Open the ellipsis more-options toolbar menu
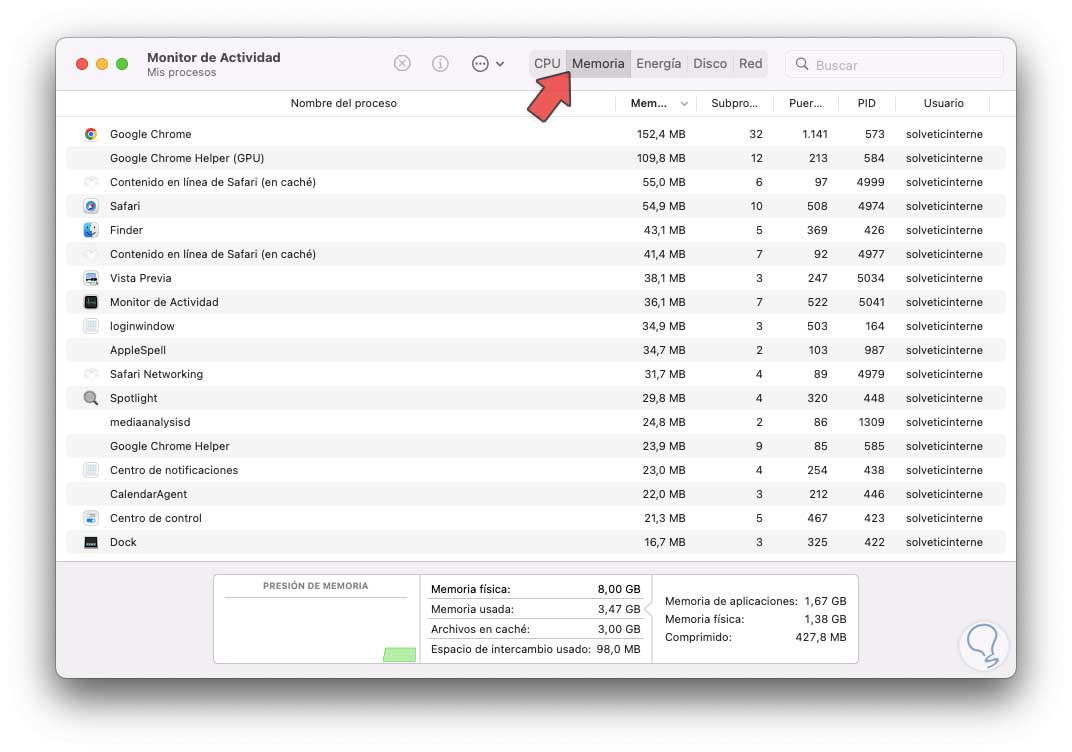 [487, 64]
